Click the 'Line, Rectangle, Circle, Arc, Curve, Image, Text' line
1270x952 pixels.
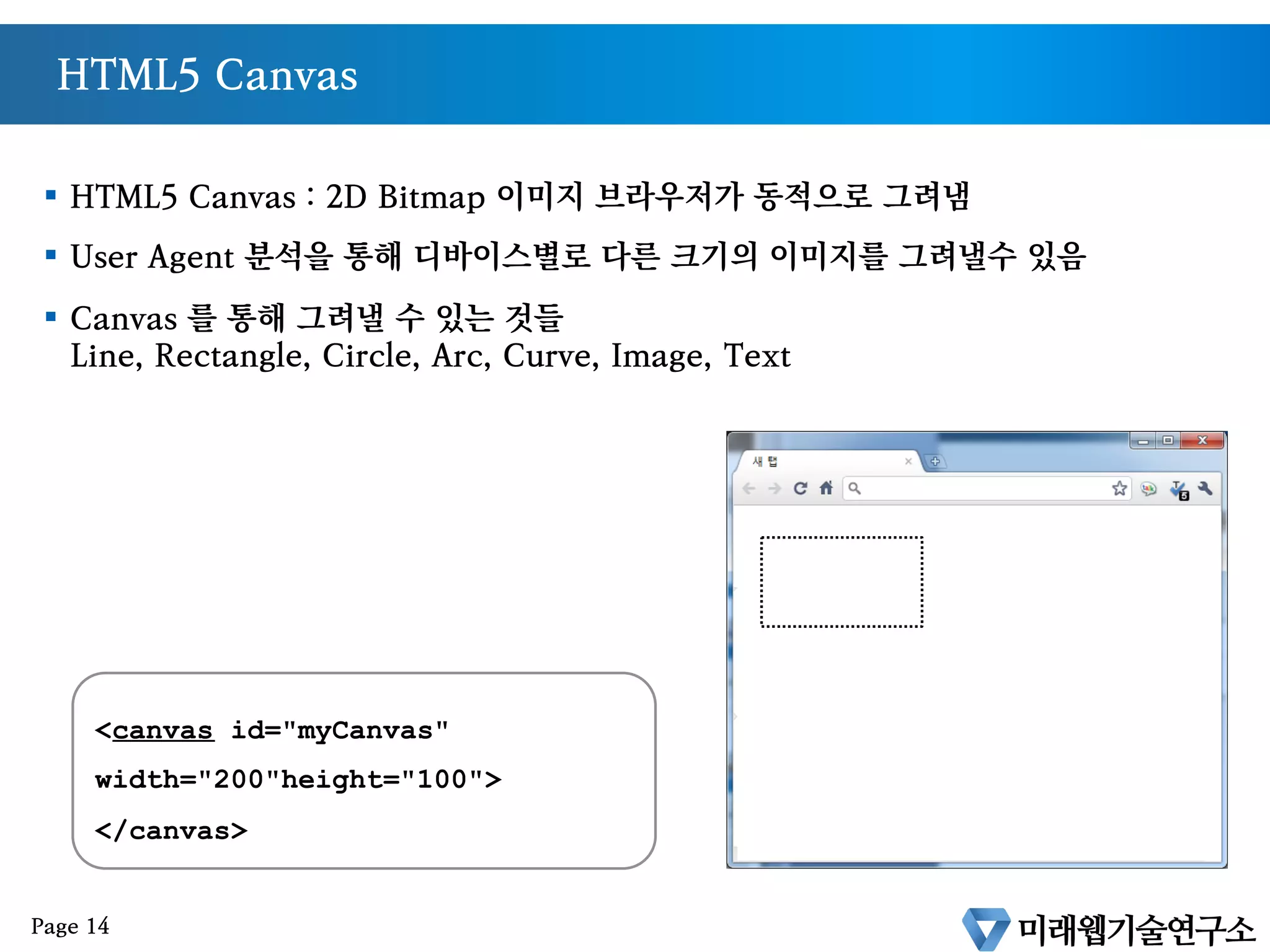pyautogui.click(x=430, y=356)
